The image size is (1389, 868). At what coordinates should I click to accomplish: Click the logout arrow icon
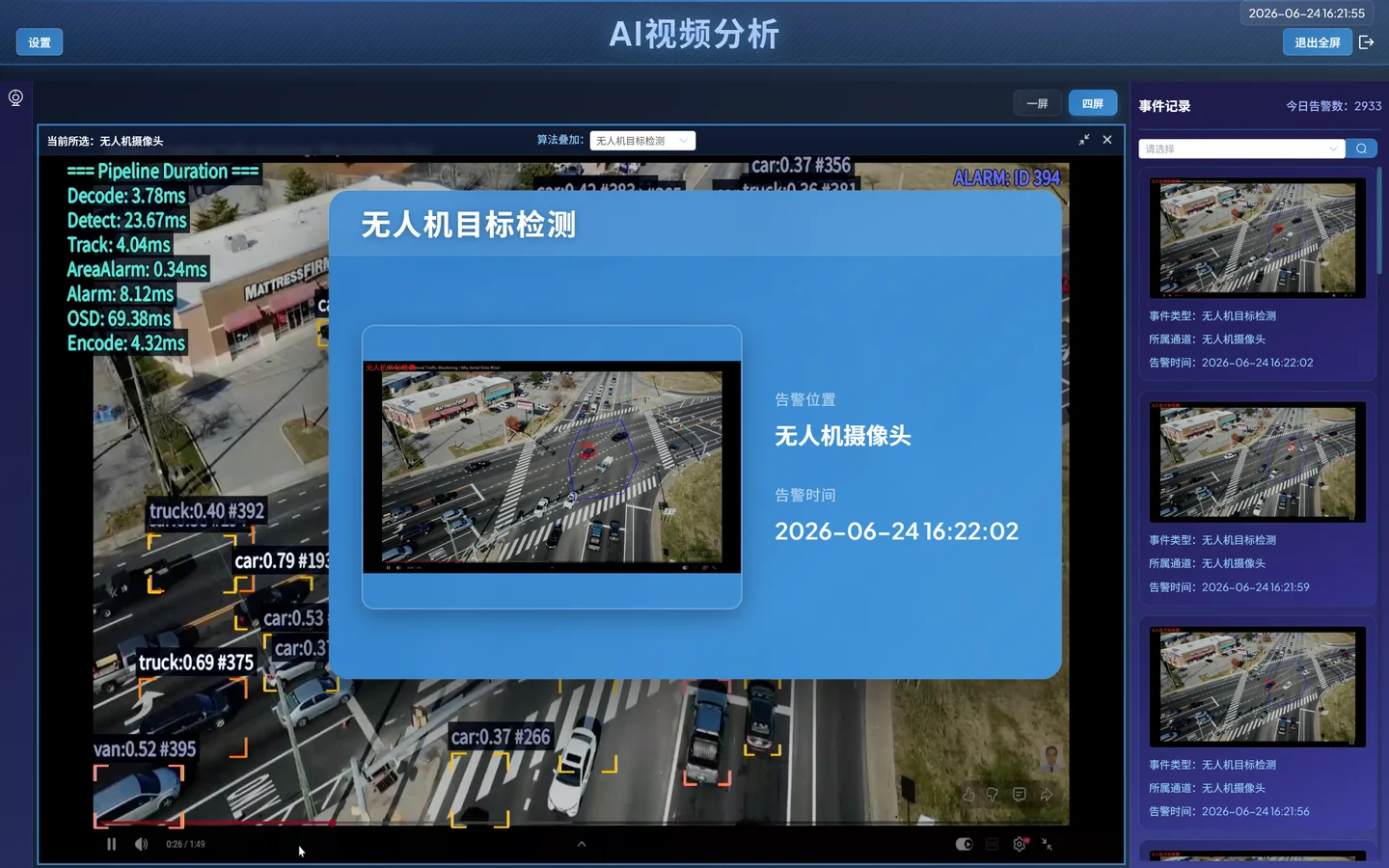1366,42
